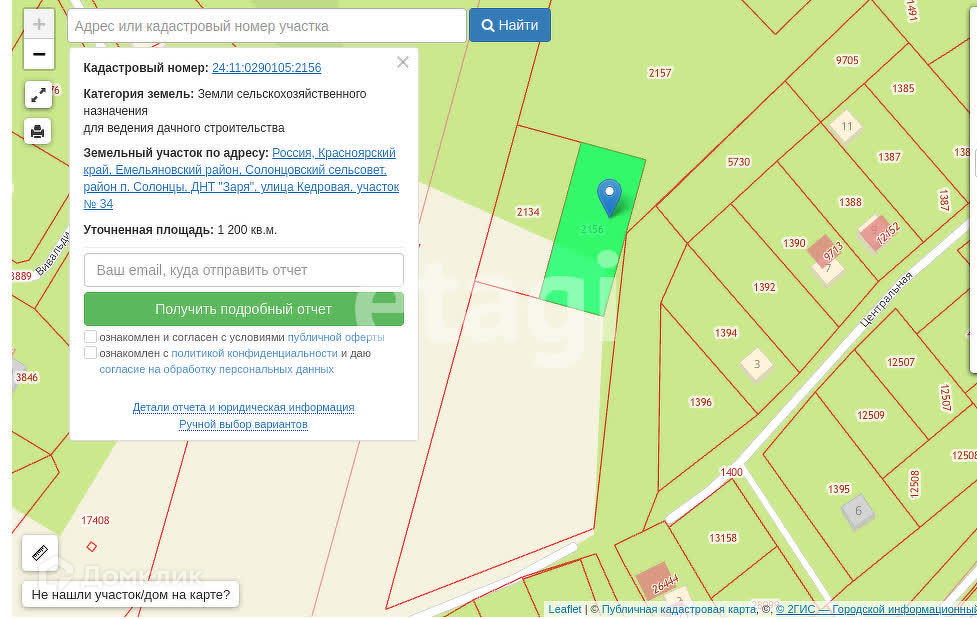Screen dimensions: 977x619
Task: Activate the ruler measurement tool
Action: pyautogui.click(x=40, y=553)
